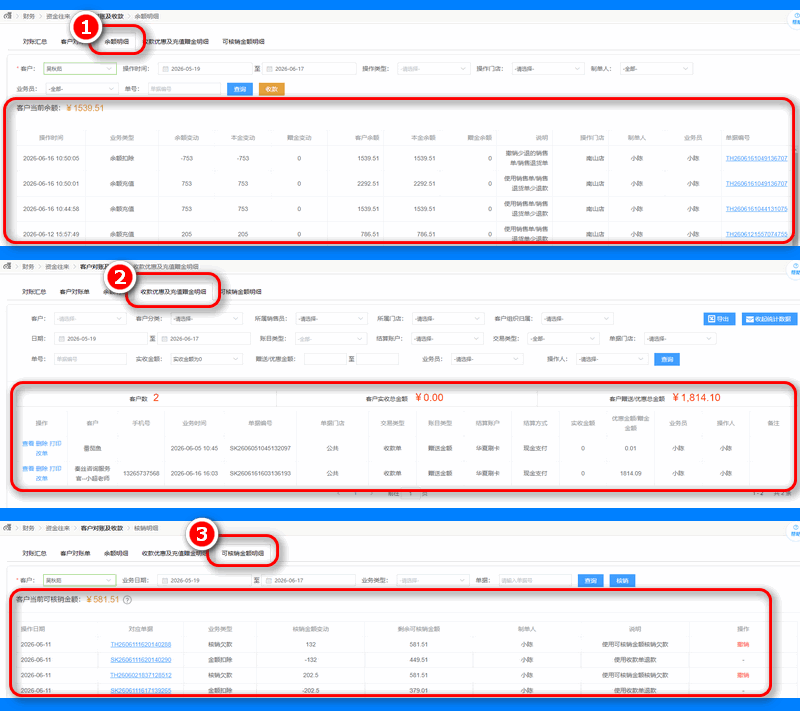Viewport: 800px width, 711px height.
Task: Open 业务员 dropdown in panel 1
Action: pyautogui.click(x=82, y=89)
